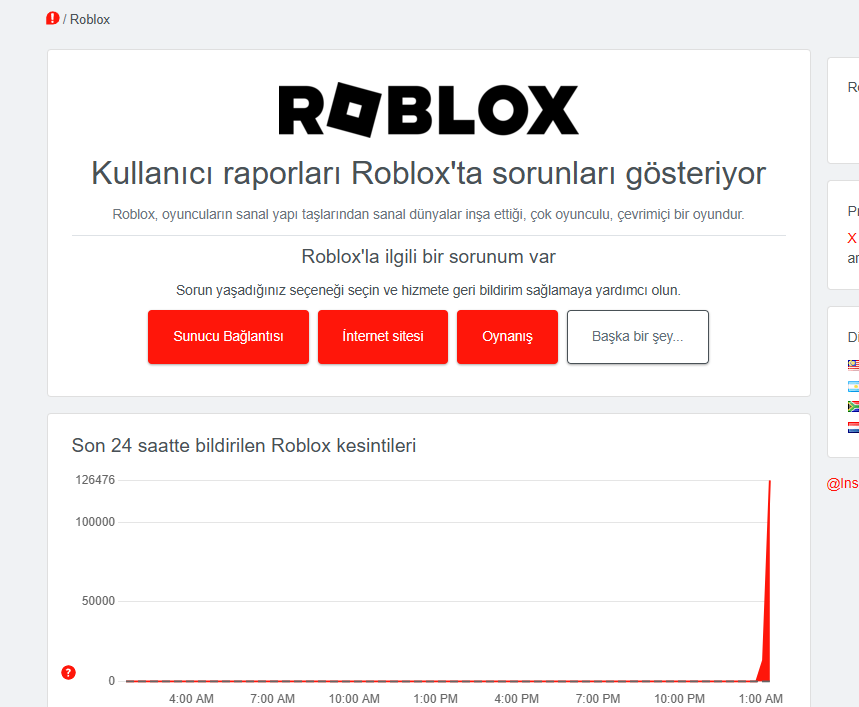859x707 pixels.
Task: Click the 1:00 AM axis label
Action: click(x=760, y=699)
